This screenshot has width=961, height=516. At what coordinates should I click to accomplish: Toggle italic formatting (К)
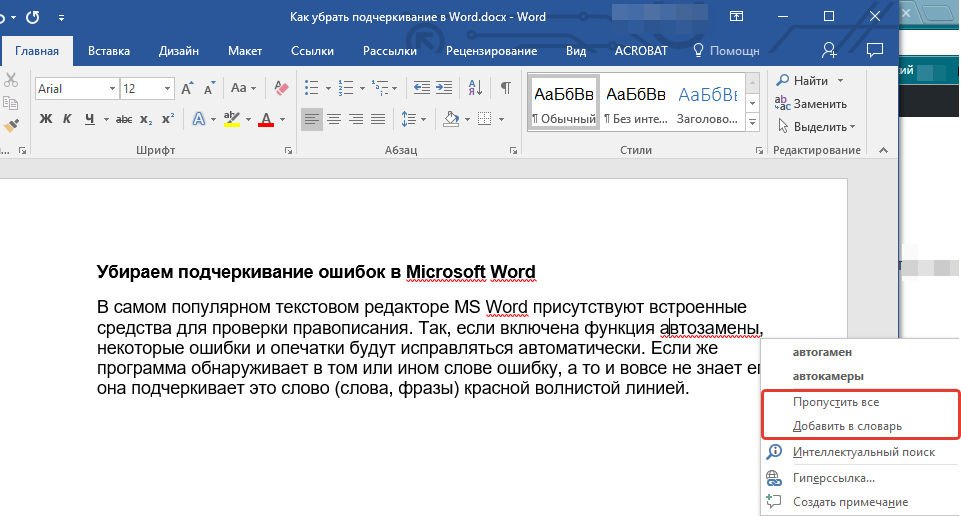tap(67, 119)
